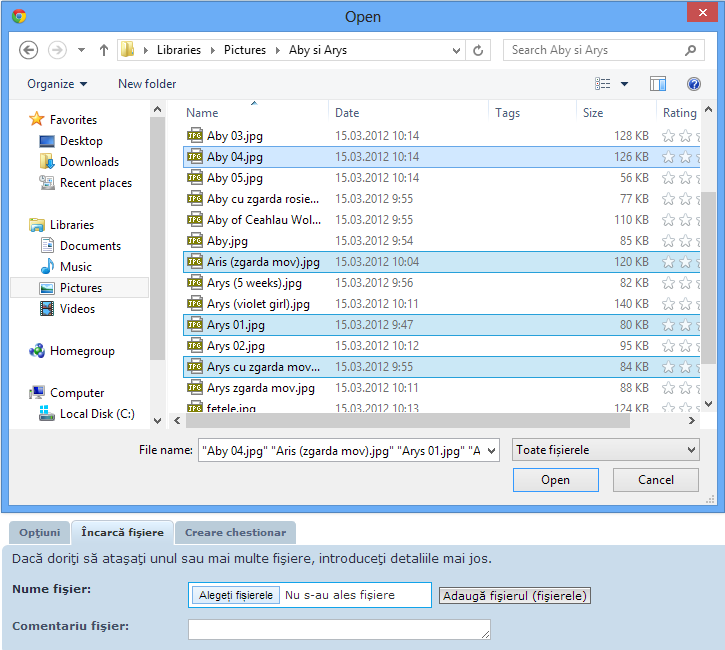Click the Adaugă fișierul (fișierele) button
This screenshot has width=725, height=650.
tap(514, 596)
